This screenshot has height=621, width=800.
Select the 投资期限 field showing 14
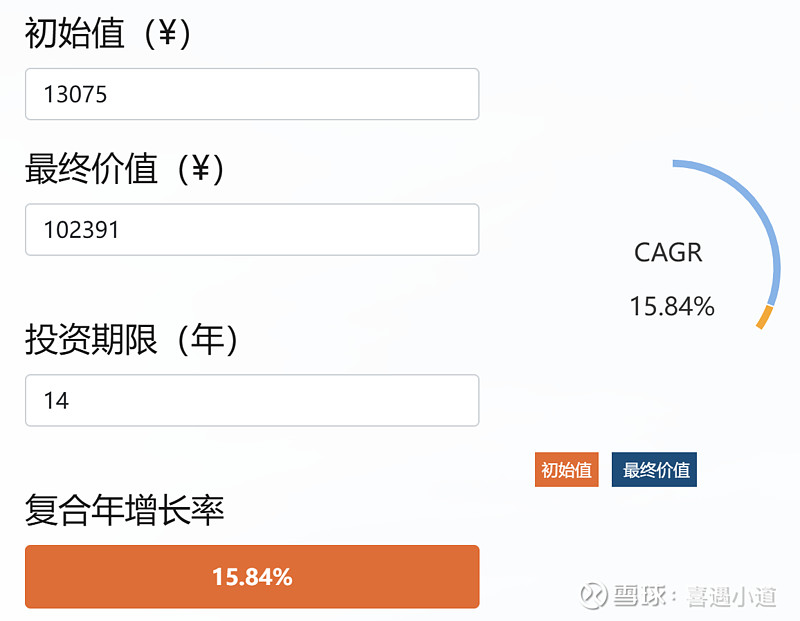pyautogui.click(x=252, y=400)
